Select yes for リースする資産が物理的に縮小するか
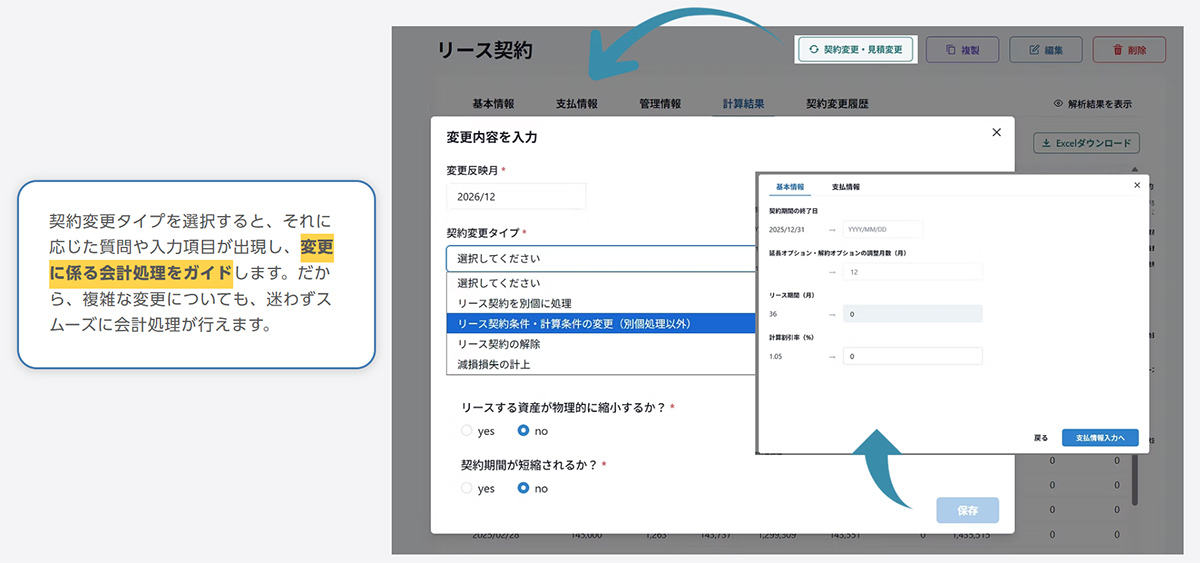 (467, 431)
